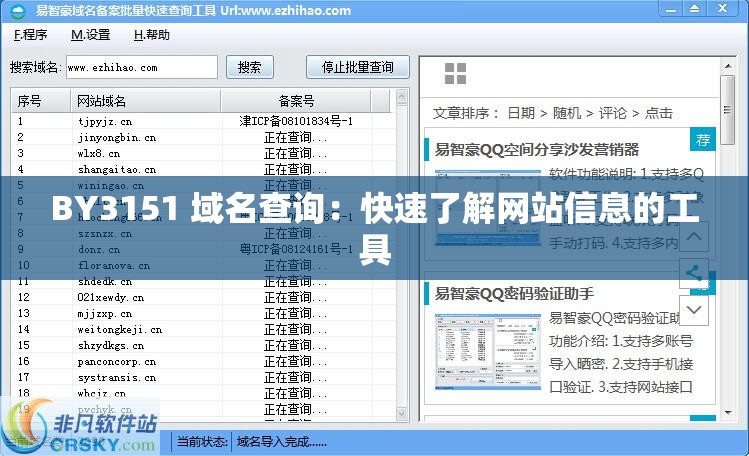Select row 021xewdy.cn
749x456 pixels.
pos(203,297)
